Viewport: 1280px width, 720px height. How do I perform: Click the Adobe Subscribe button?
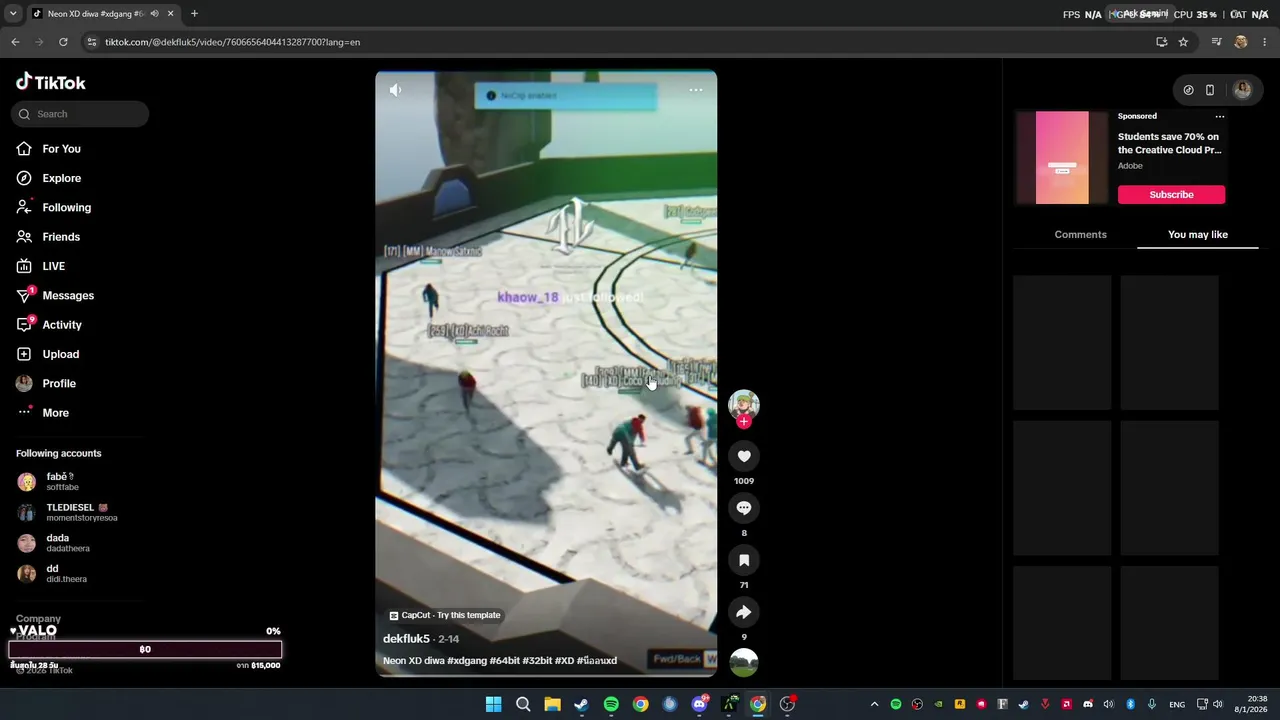(x=1171, y=195)
